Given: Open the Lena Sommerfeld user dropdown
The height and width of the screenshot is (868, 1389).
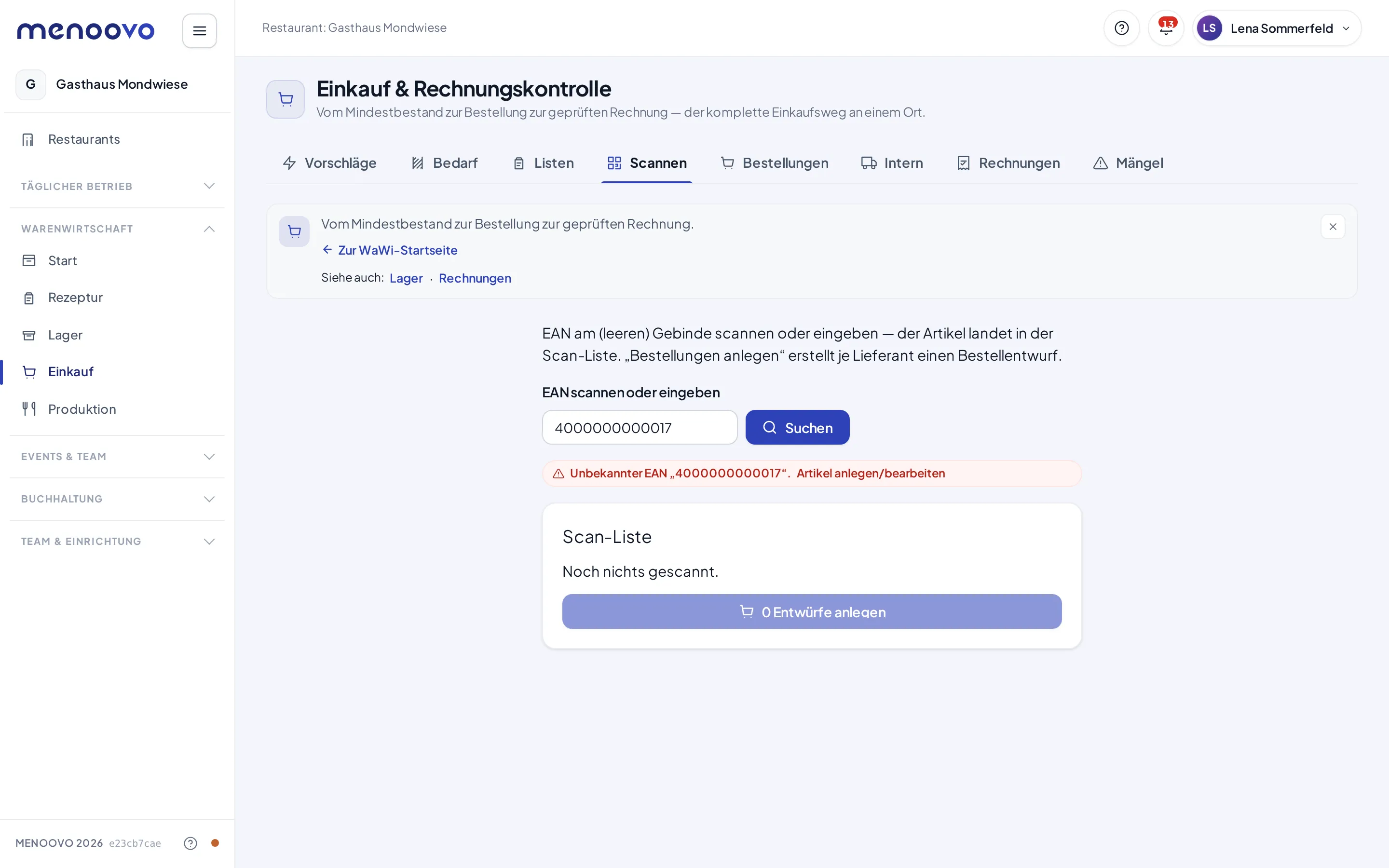Looking at the screenshot, I should [1277, 28].
